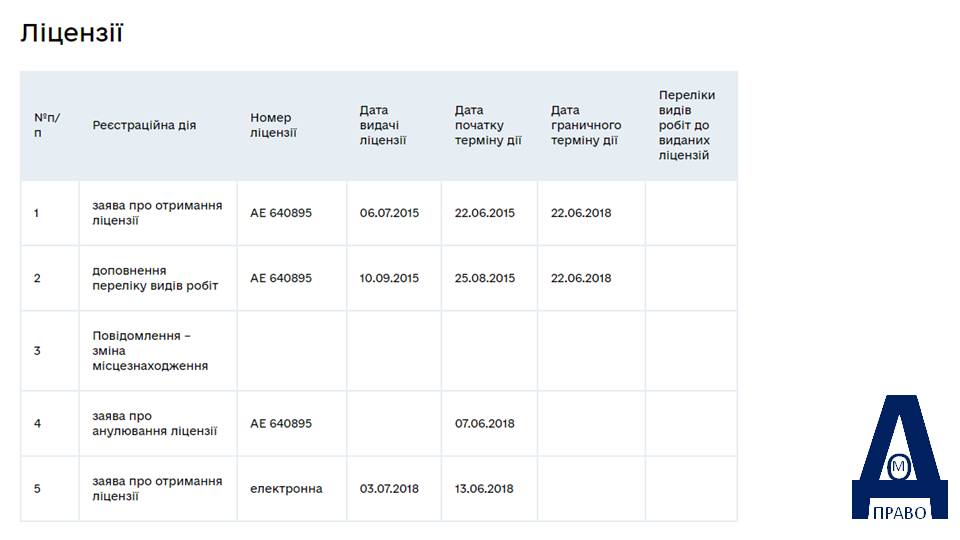Select the "Дата видачі ліцензії" column header
The image size is (960, 540).
(383, 125)
